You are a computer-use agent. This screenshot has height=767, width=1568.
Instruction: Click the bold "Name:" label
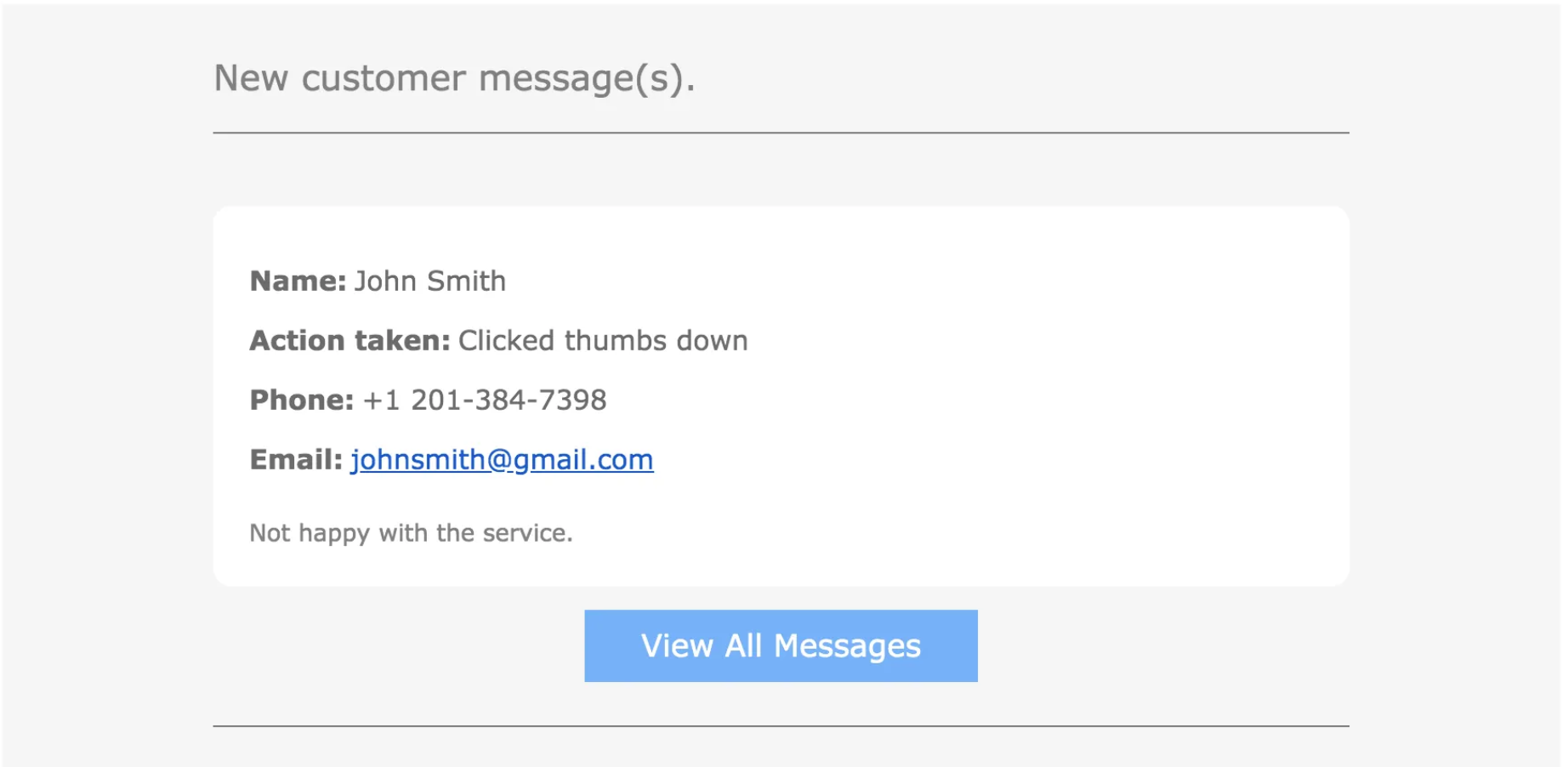coord(298,281)
